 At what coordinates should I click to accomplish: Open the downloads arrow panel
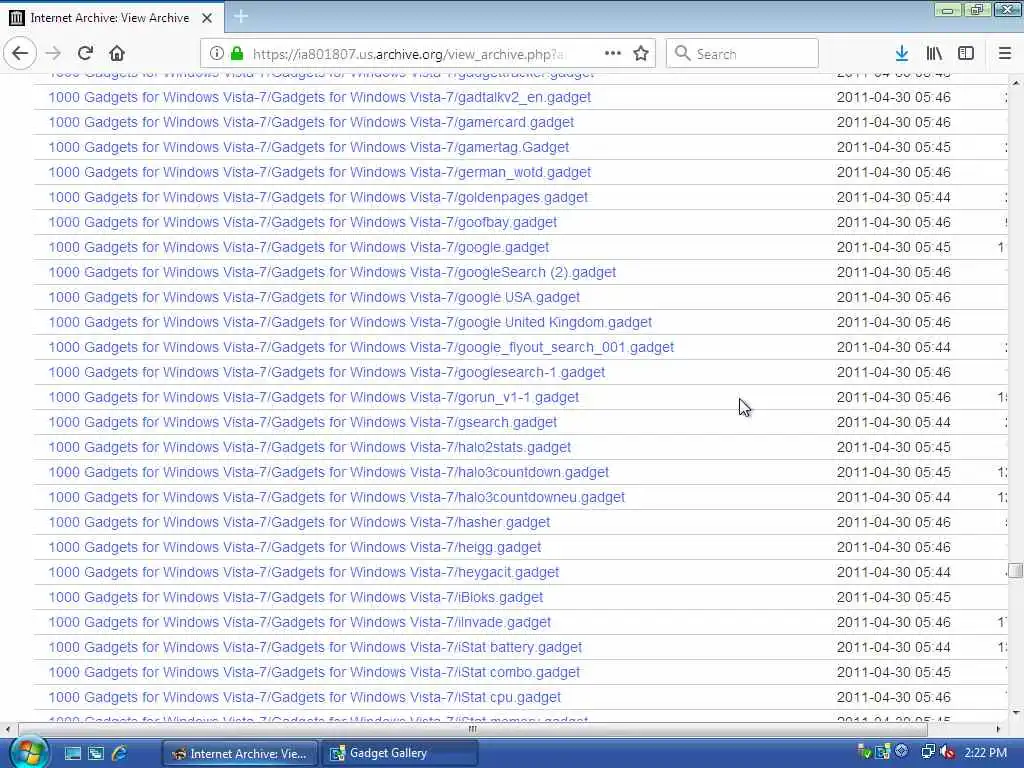point(902,54)
